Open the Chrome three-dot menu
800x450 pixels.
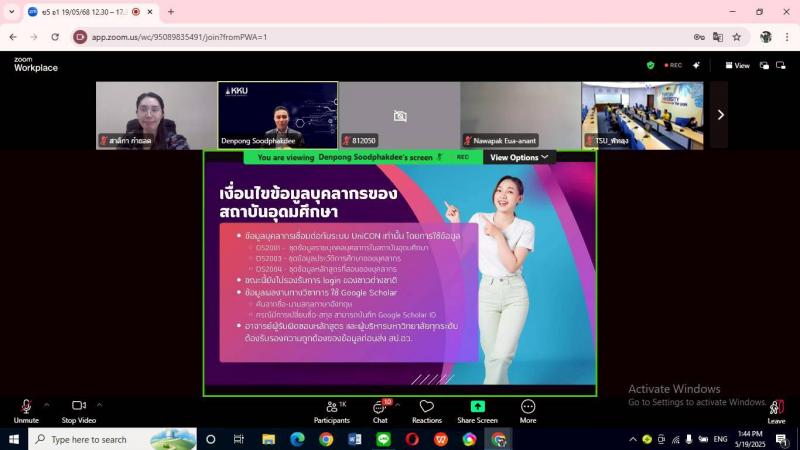(787, 37)
